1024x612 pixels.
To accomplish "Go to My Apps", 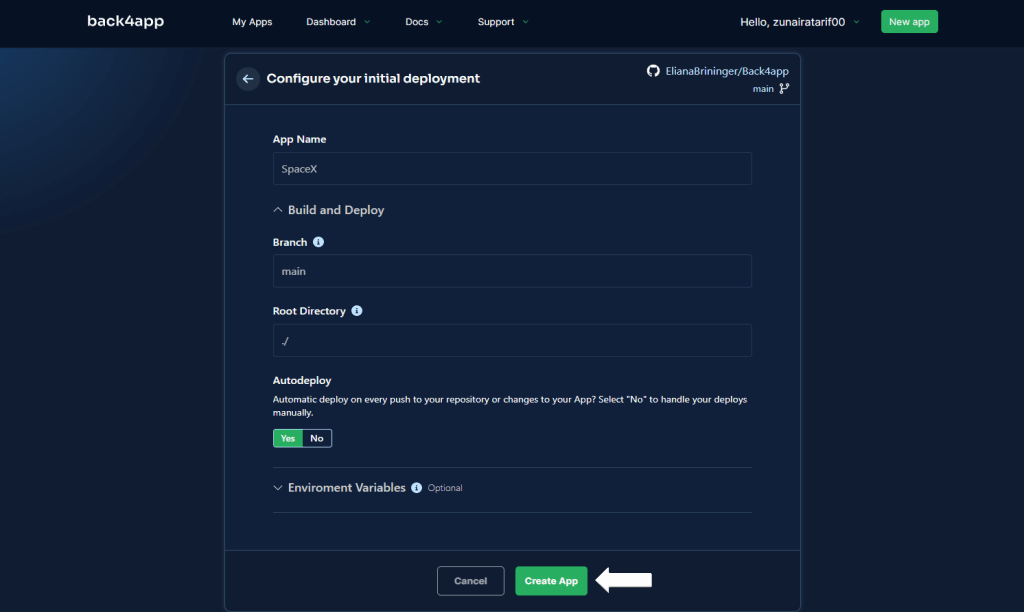I will (252, 22).
